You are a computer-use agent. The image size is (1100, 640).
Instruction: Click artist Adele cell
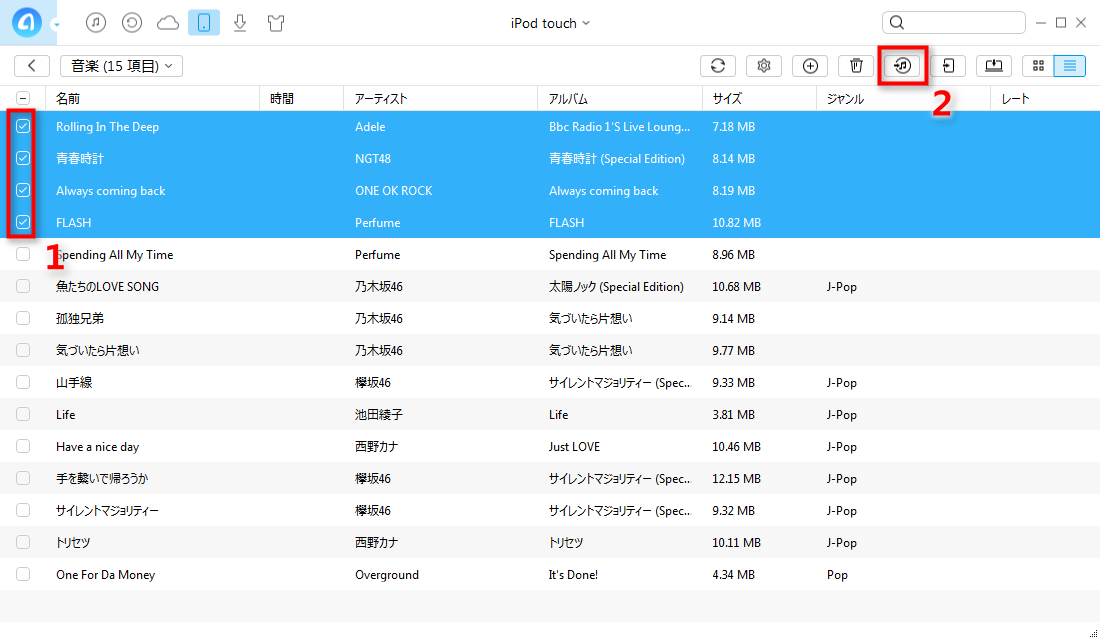370,127
